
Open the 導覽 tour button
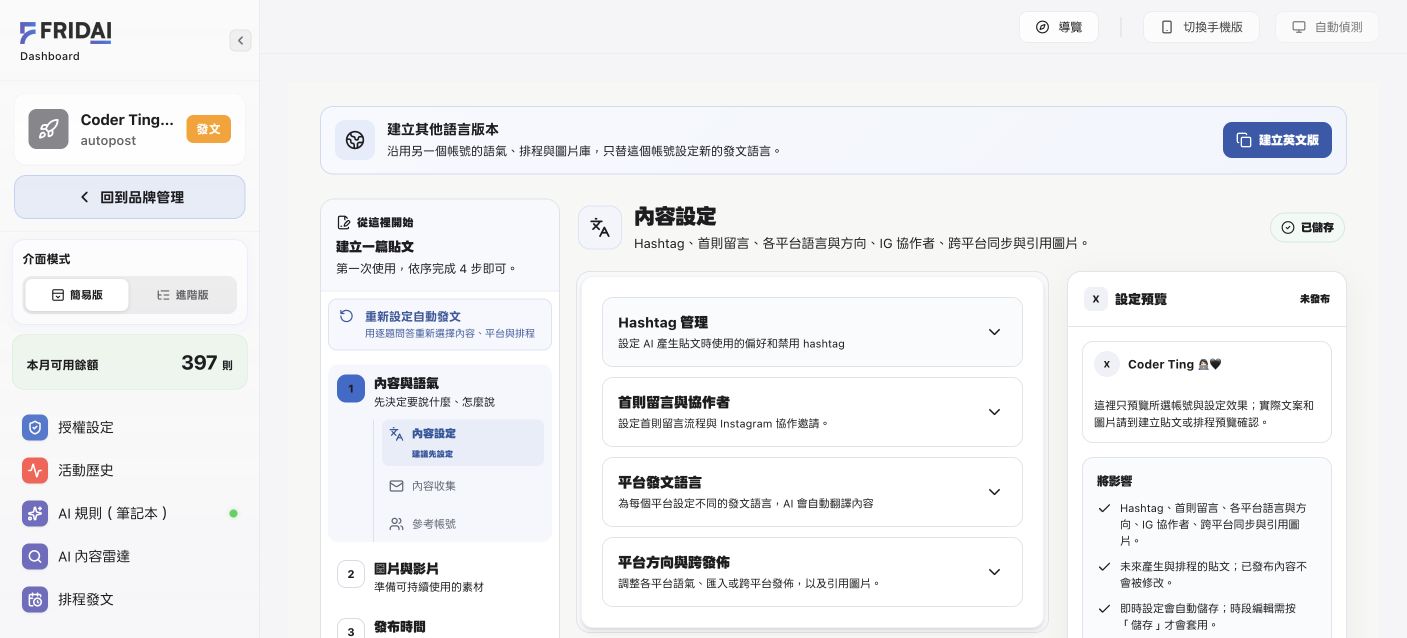click(1059, 27)
